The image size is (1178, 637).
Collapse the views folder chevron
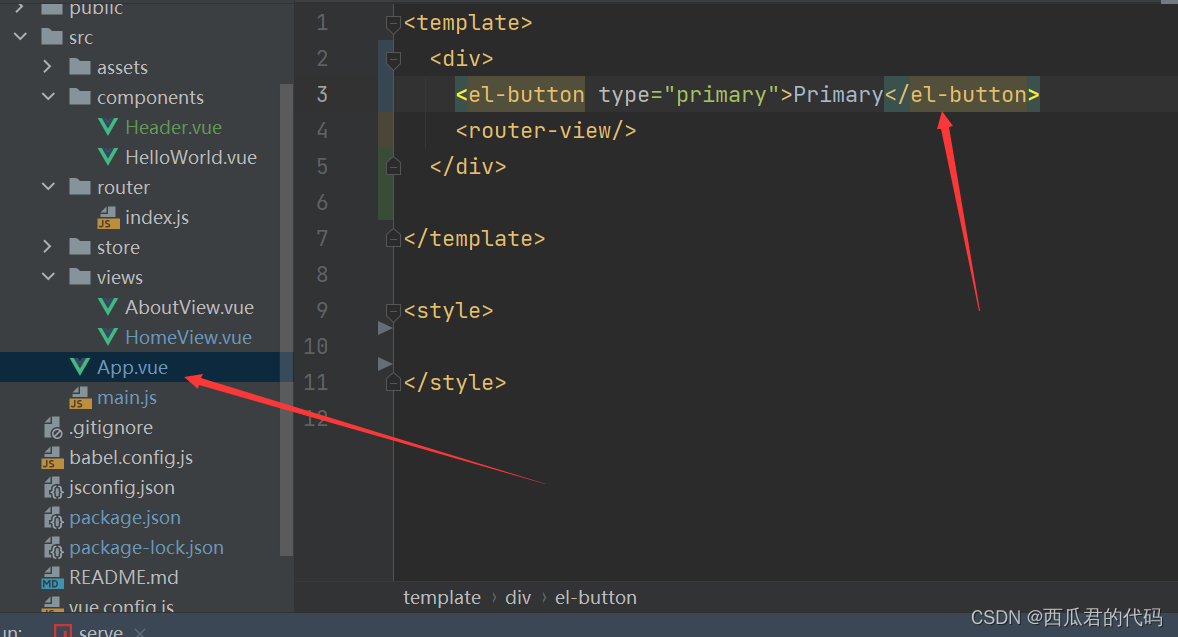(x=48, y=277)
